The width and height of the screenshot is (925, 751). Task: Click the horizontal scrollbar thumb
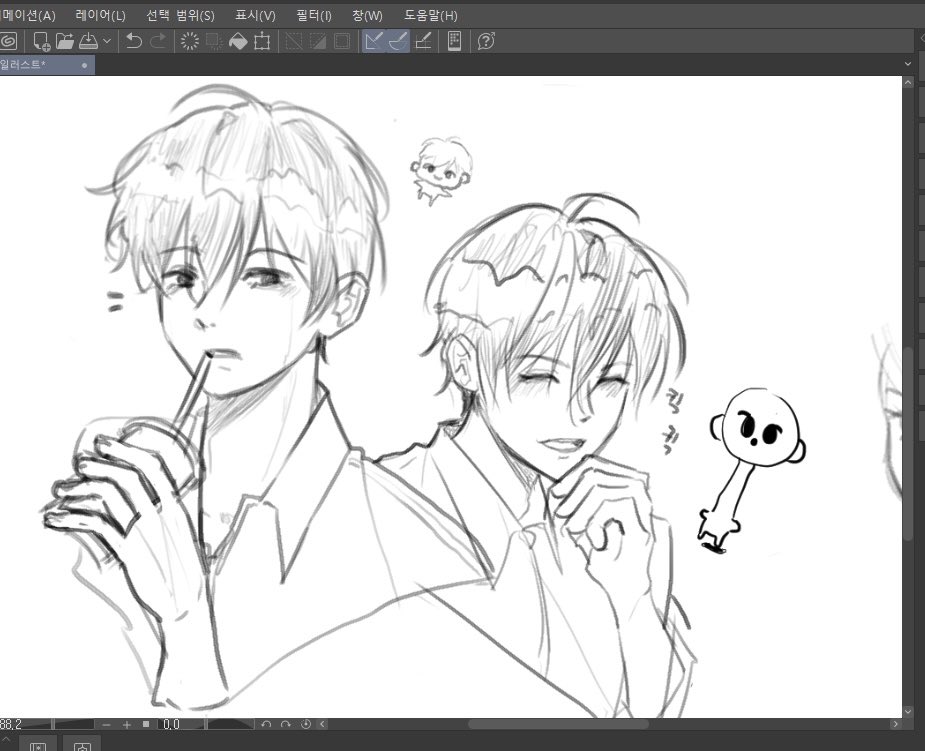[x=558, y=724]
